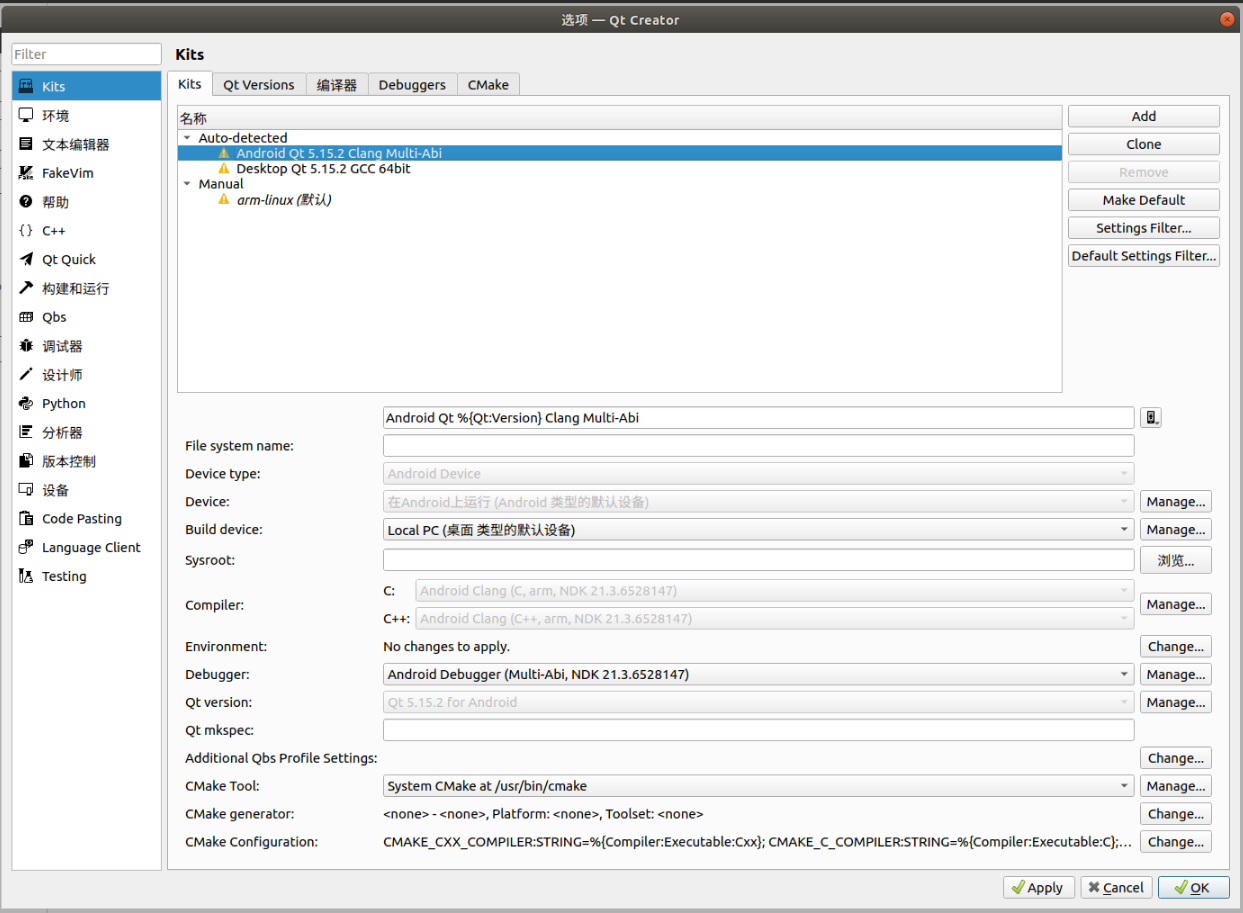This screenshot has width=1243, height=913.
Task: Open the C++ settings section
Action: pyautogui.click(x=58, y=230)
